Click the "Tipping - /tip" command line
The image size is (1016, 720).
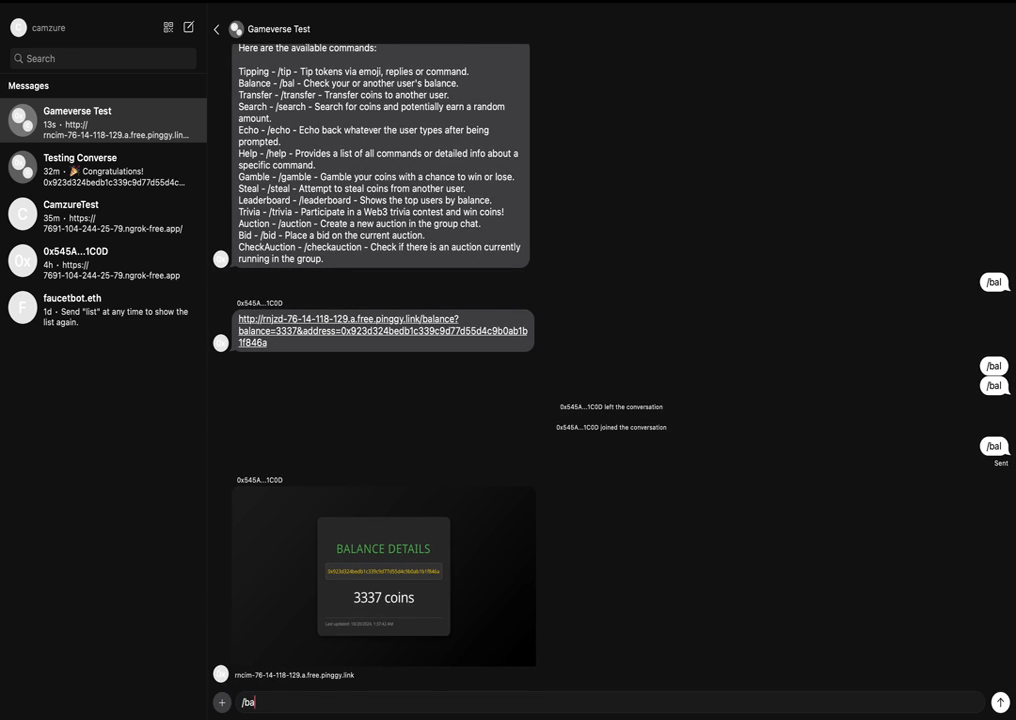[353, 72]
